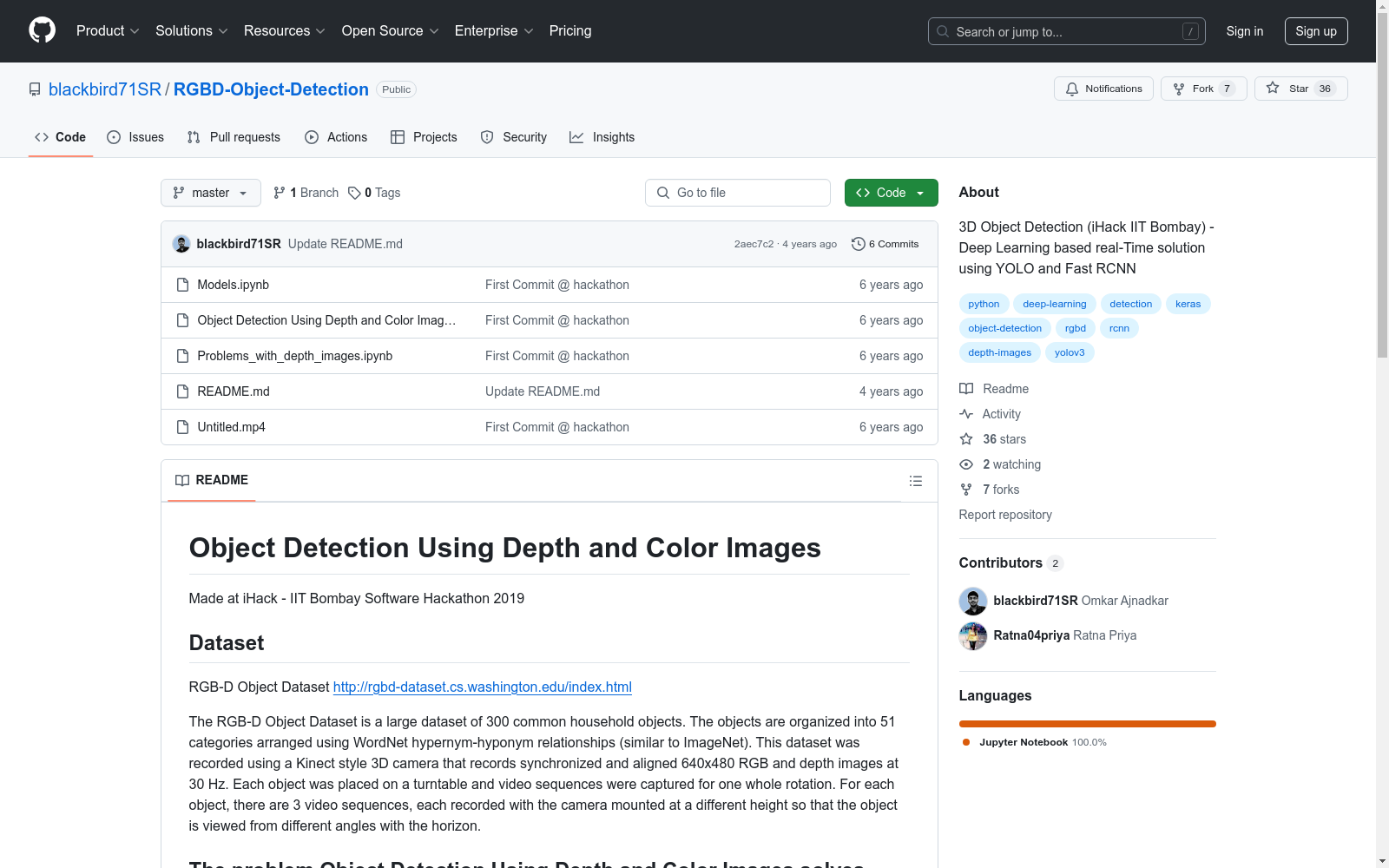This screenshot has width=1389, height=868.
Task: Click the file icon for Untitled.mp4
Action: pyautogui.click(x=182, y=427)
